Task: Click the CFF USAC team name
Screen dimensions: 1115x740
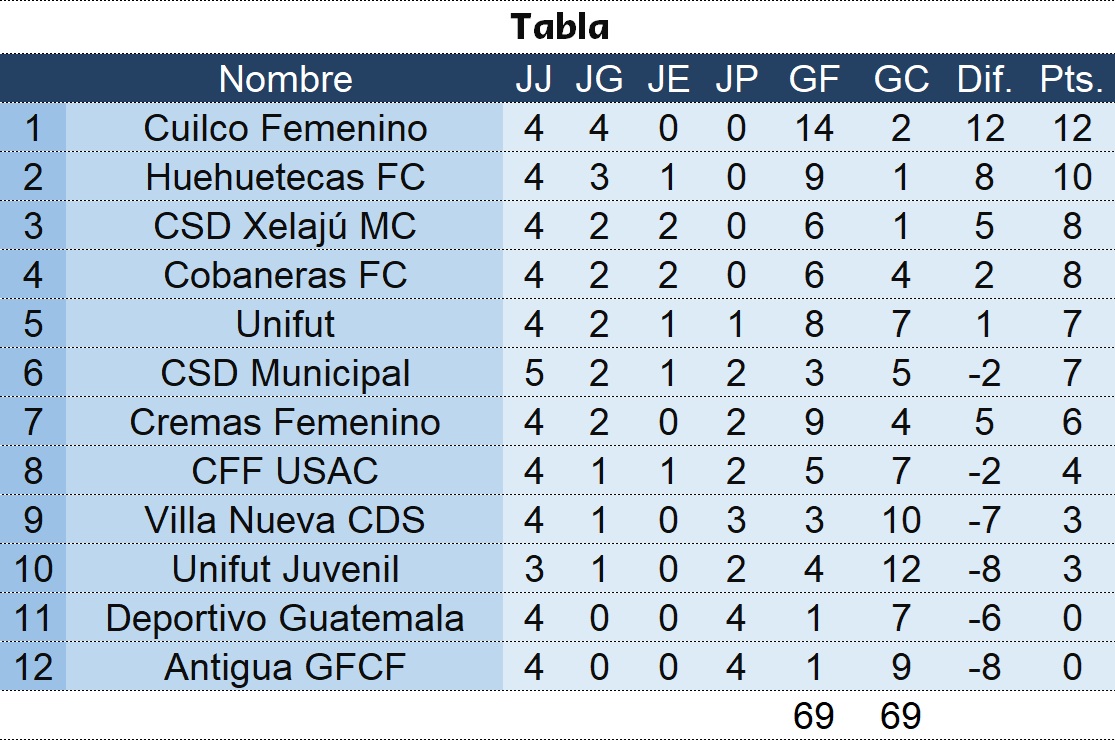Action: (285, 471)
